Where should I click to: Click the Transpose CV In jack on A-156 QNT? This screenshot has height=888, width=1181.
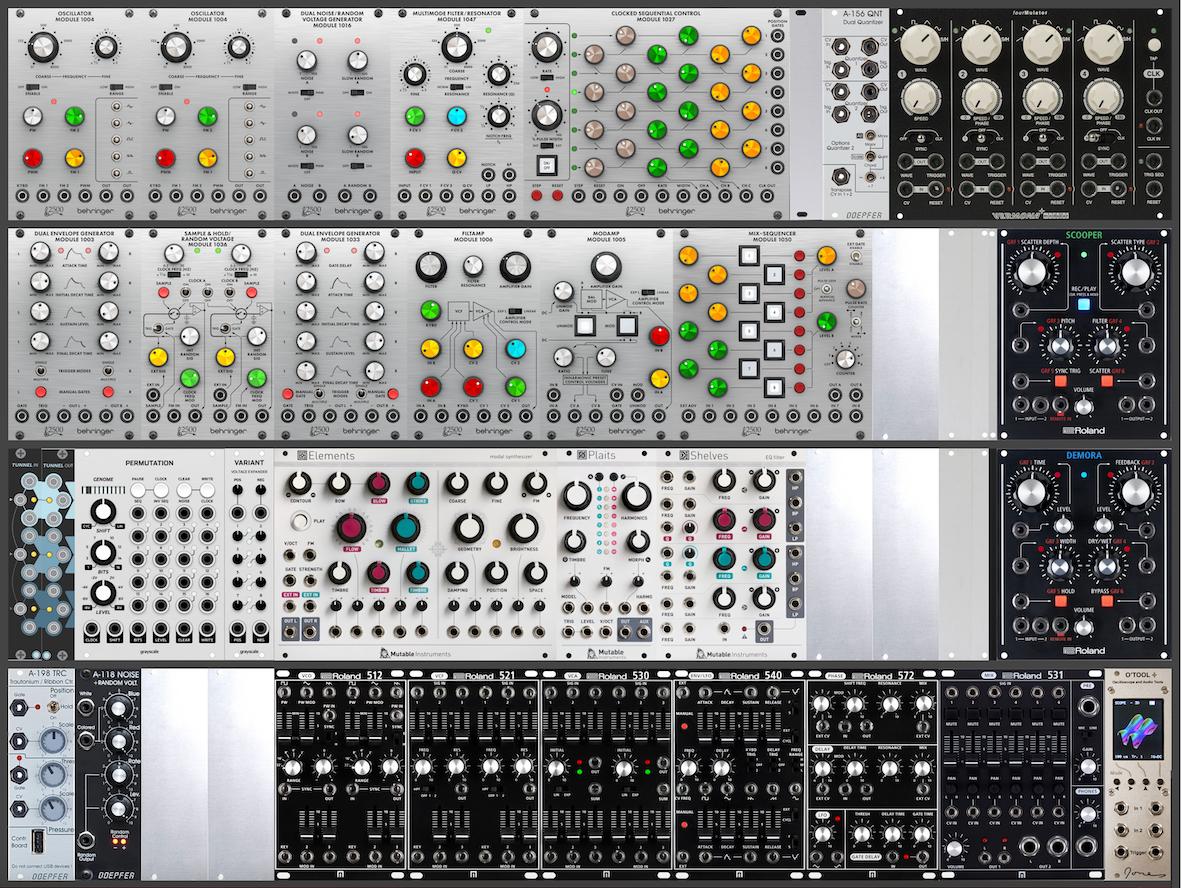[841, 178]
